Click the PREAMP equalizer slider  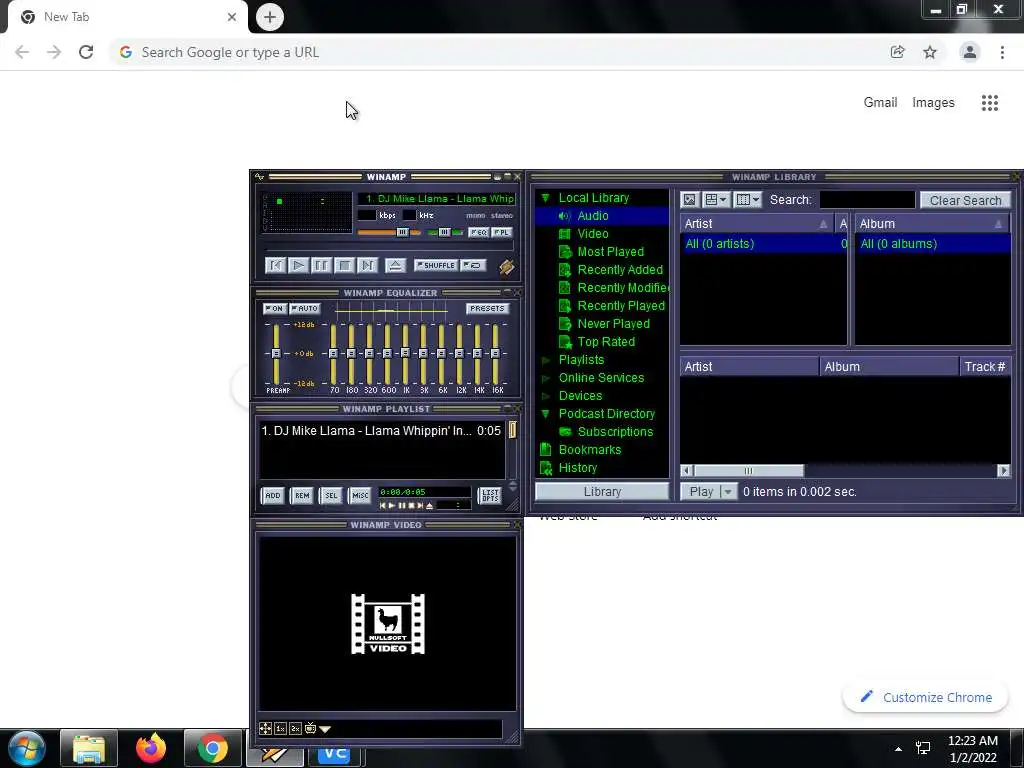276,354
